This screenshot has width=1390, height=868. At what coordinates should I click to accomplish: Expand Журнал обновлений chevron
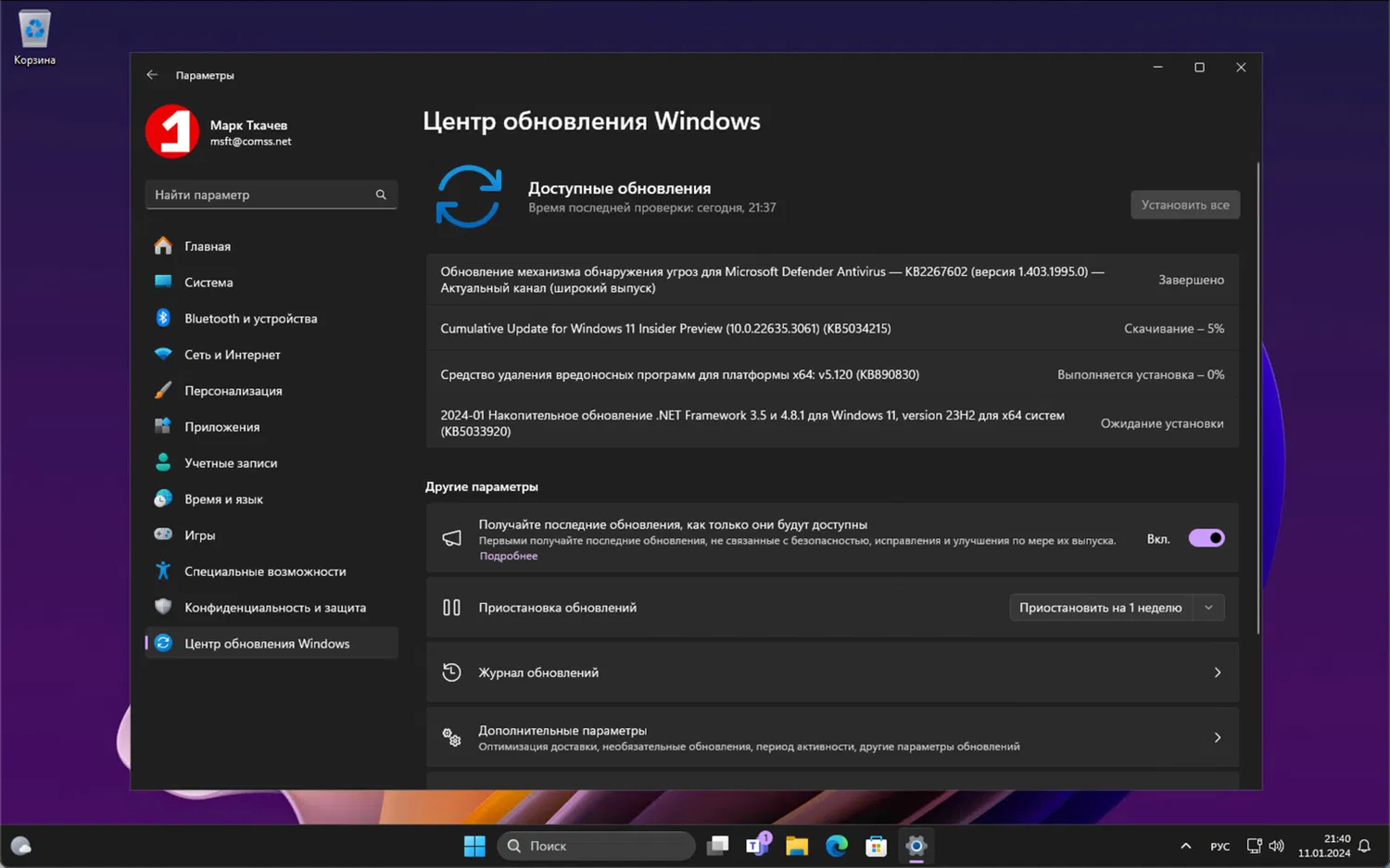pyautogui.click(x=1217, y=673)
